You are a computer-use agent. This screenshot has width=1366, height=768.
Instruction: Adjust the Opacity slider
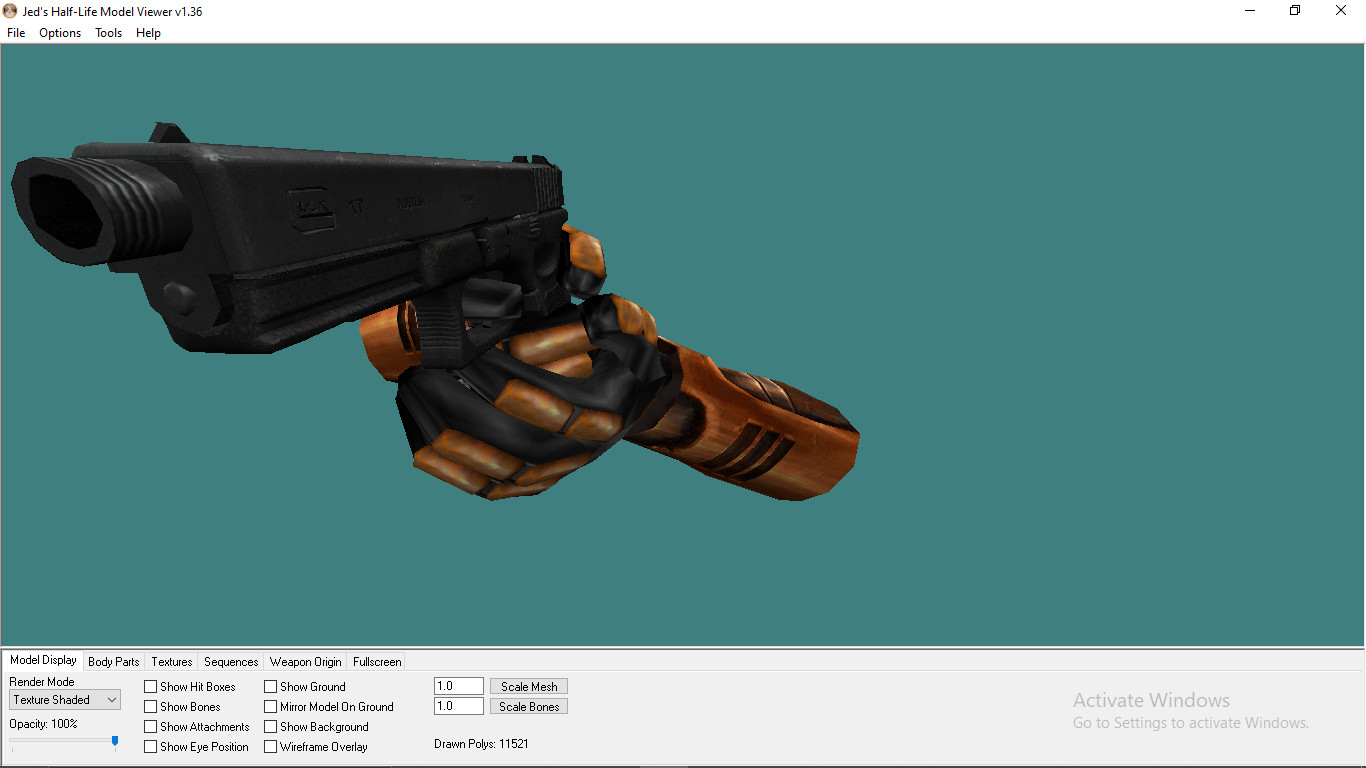[x=116, y=741]
